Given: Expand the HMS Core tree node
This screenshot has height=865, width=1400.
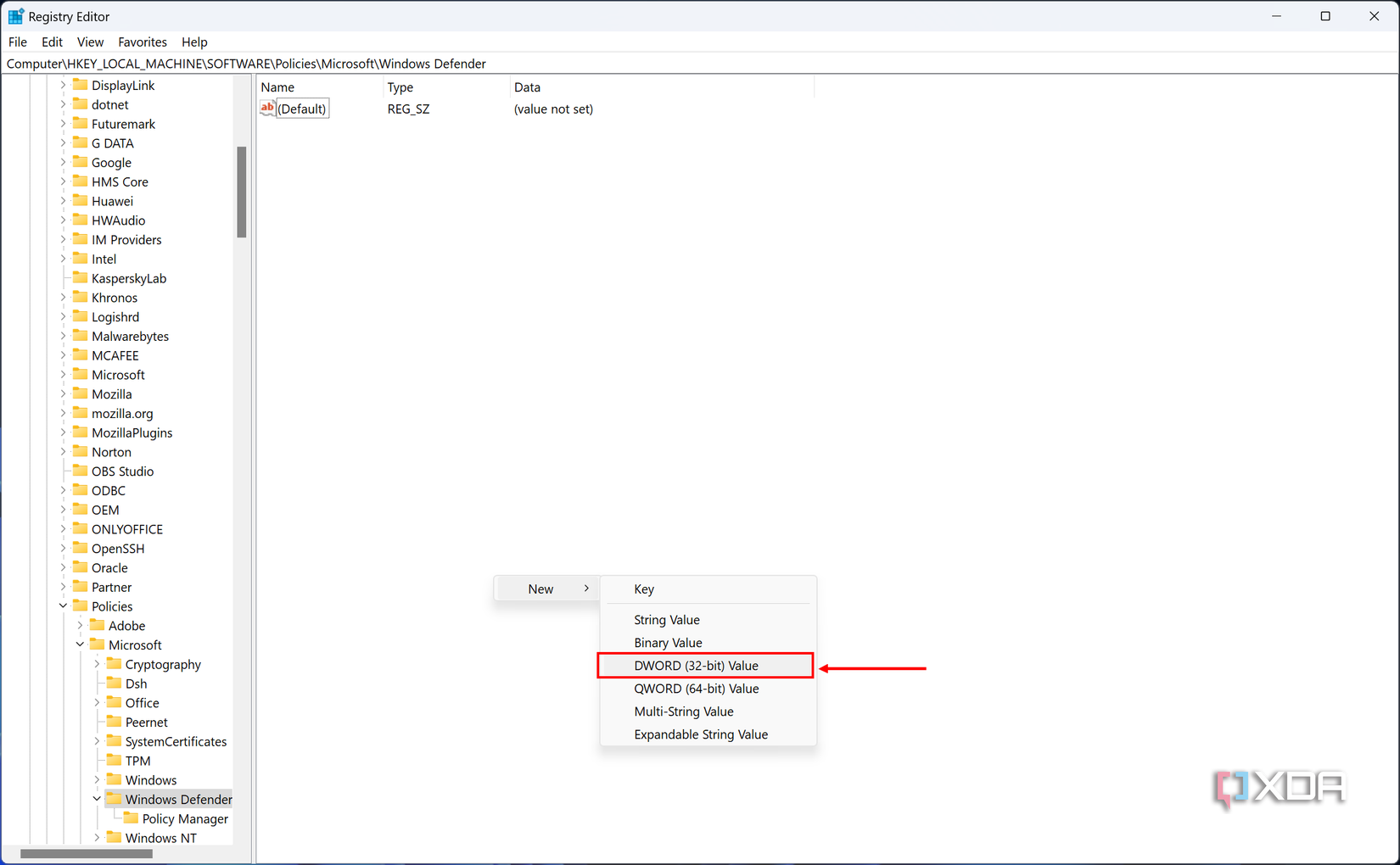Looking at the screenshot, I should (63, 181).
